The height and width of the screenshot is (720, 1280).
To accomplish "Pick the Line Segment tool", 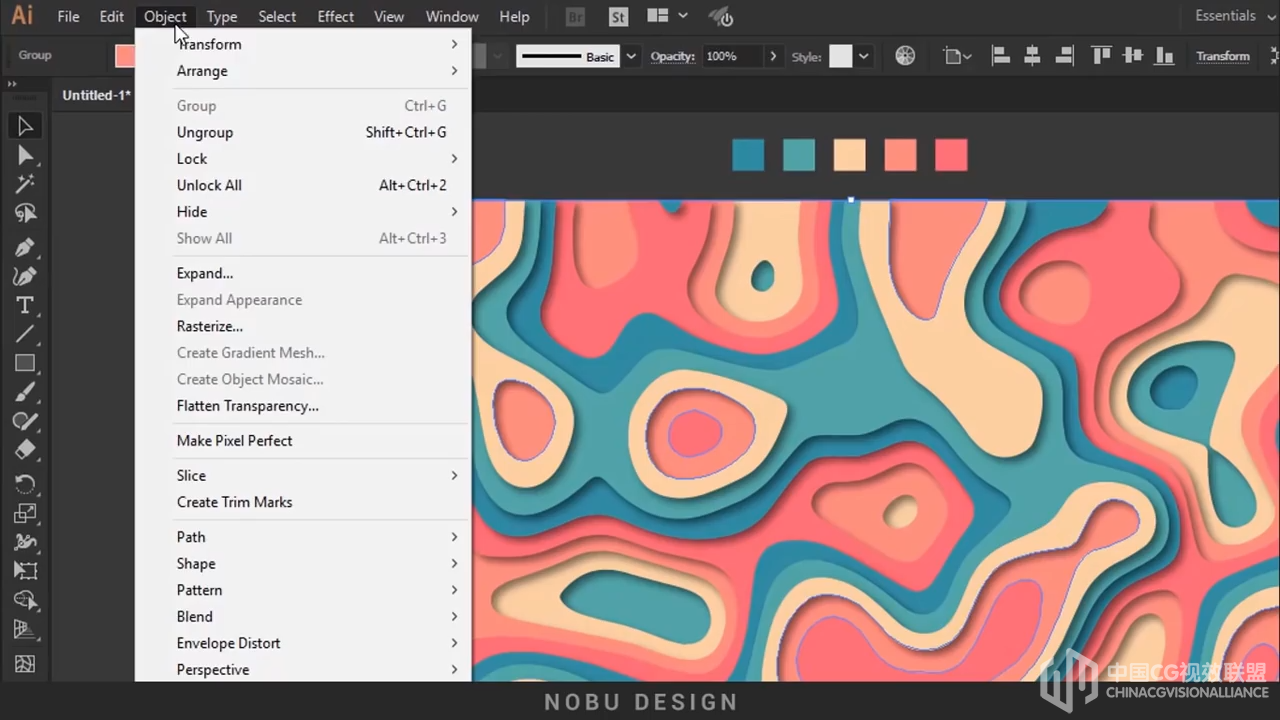I will pos(25,334).
